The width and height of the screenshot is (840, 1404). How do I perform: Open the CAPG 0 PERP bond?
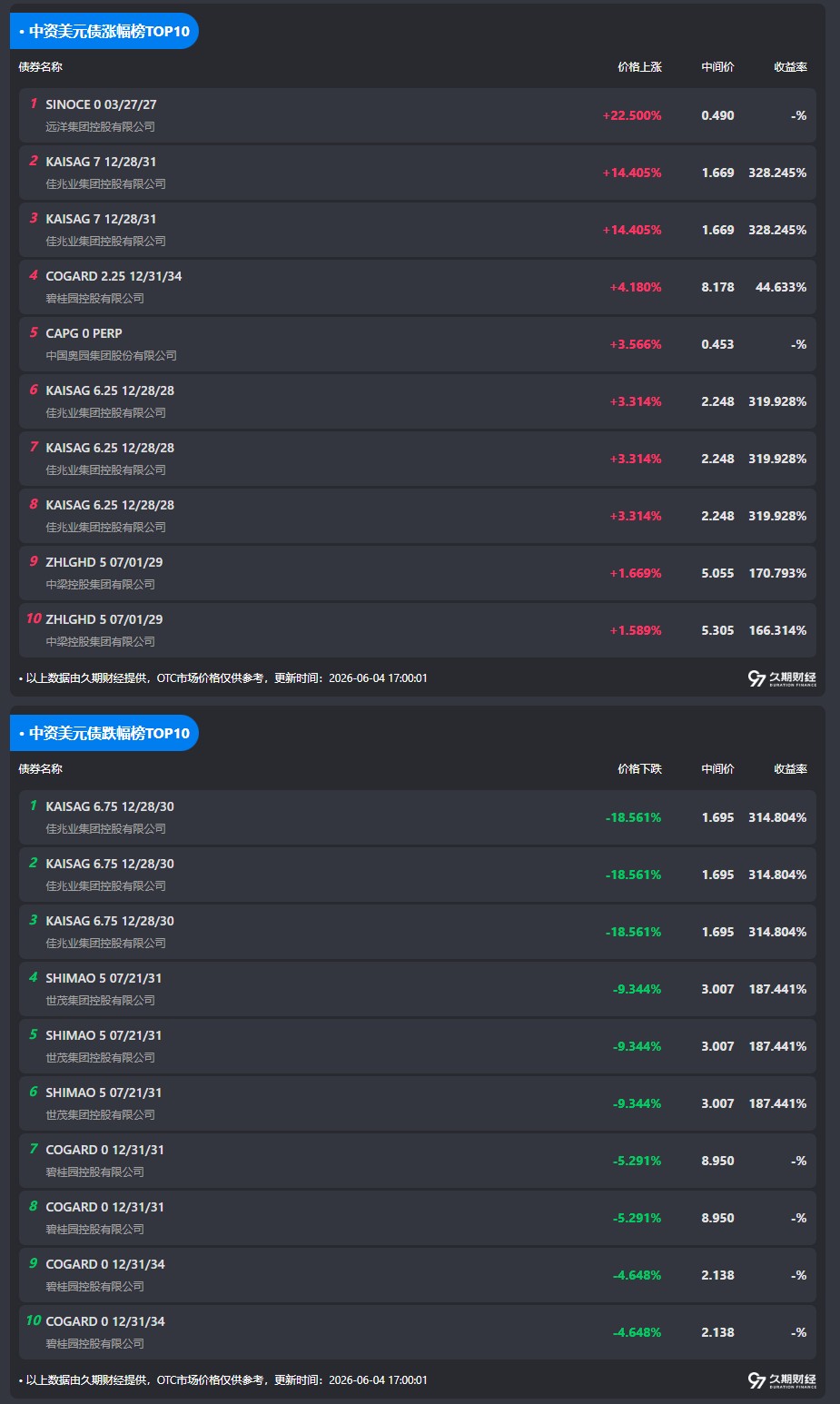(x=418, y=344)
